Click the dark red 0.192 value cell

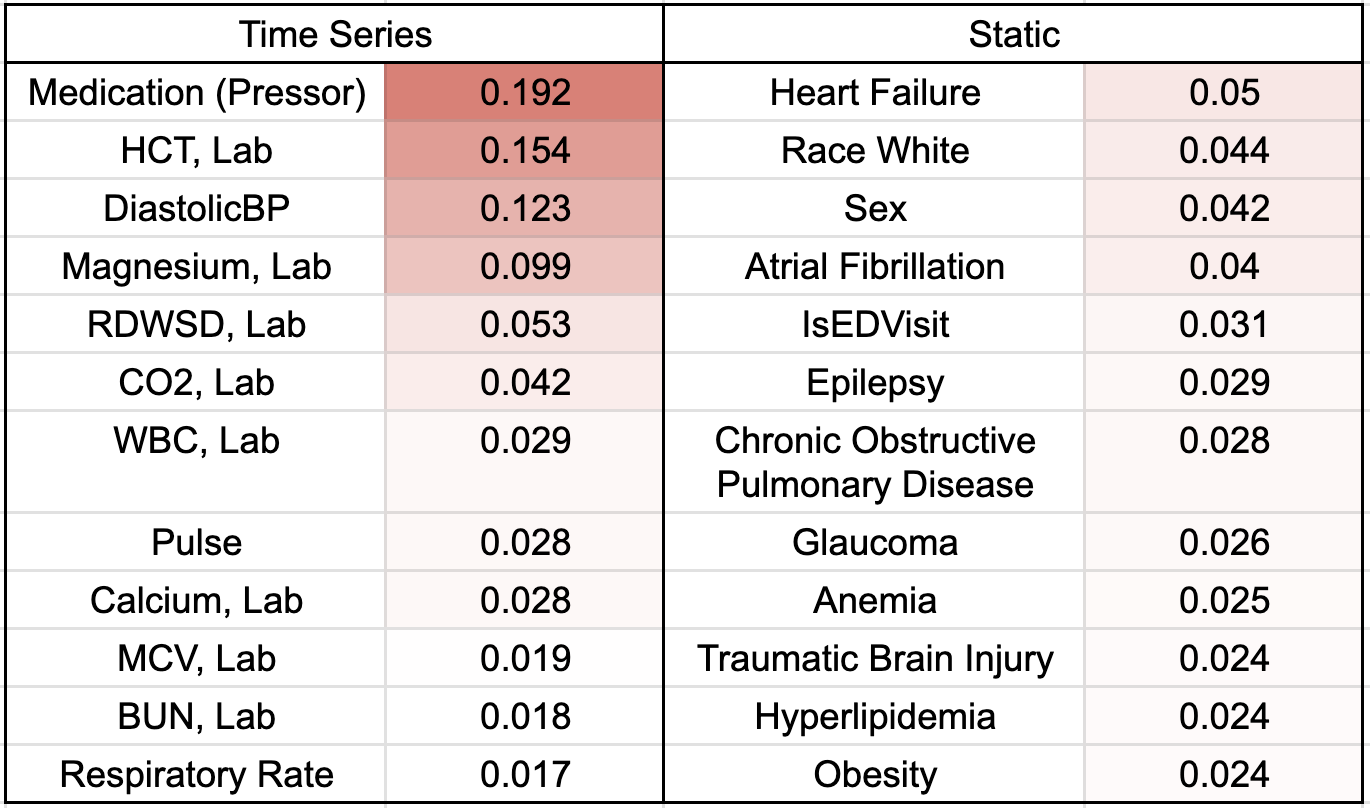coord(525,93)
